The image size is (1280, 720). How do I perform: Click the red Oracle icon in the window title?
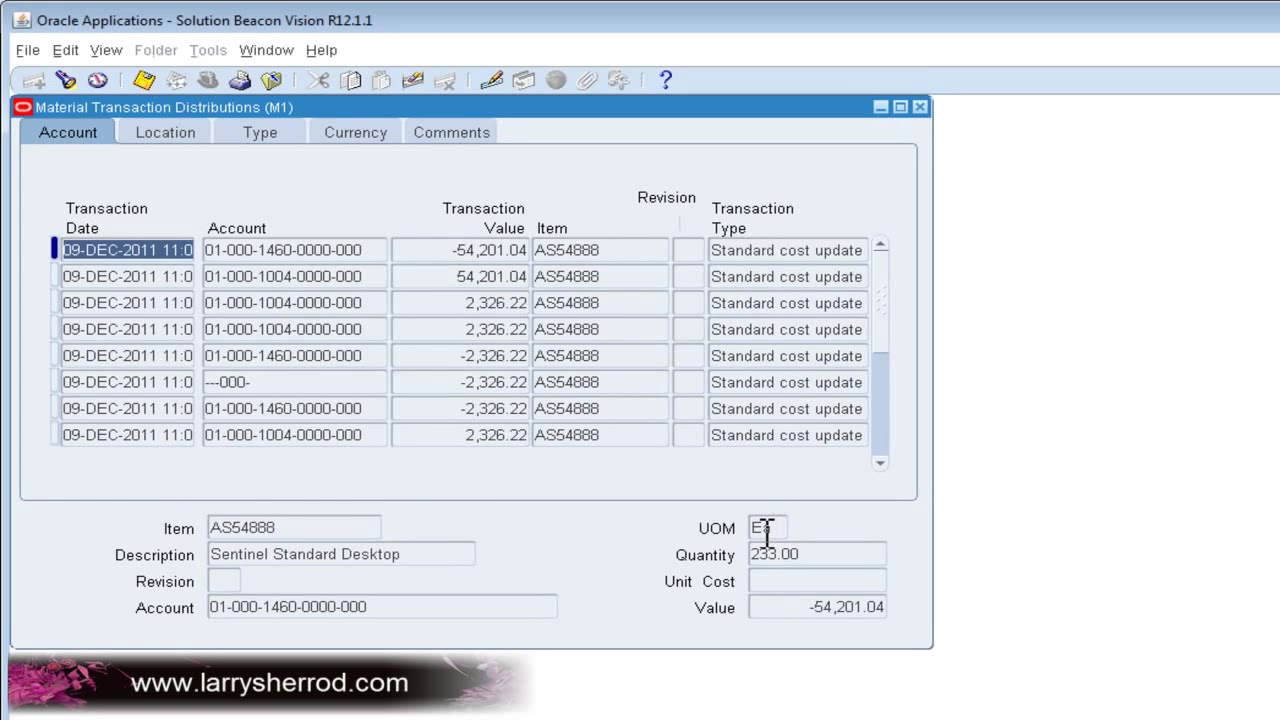pos(23,107)
